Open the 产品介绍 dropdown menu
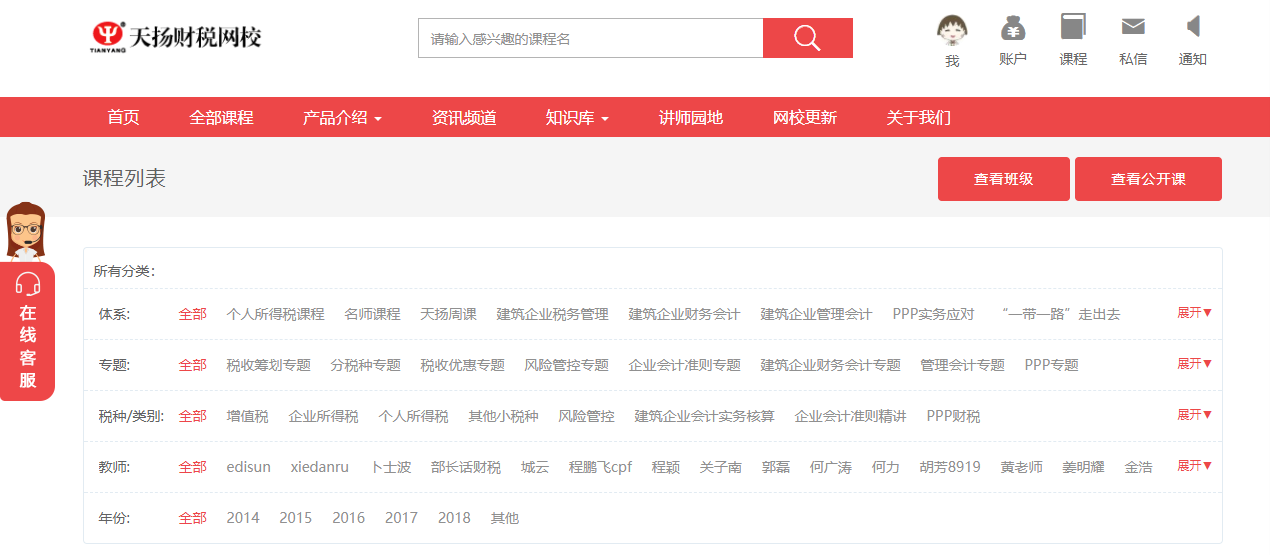 342,118
